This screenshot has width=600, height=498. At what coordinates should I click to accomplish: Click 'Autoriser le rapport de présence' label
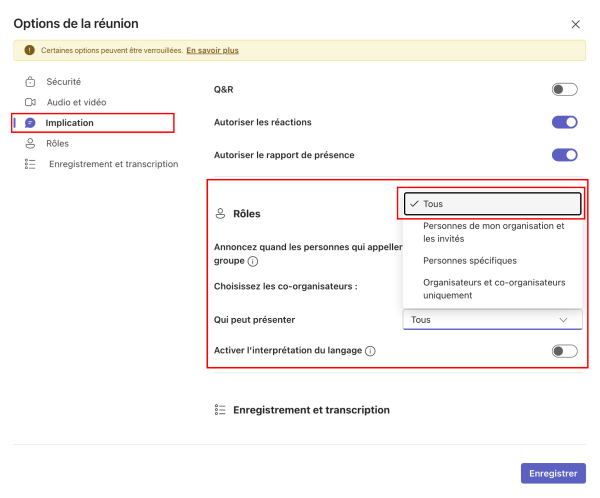coord(284,155)
